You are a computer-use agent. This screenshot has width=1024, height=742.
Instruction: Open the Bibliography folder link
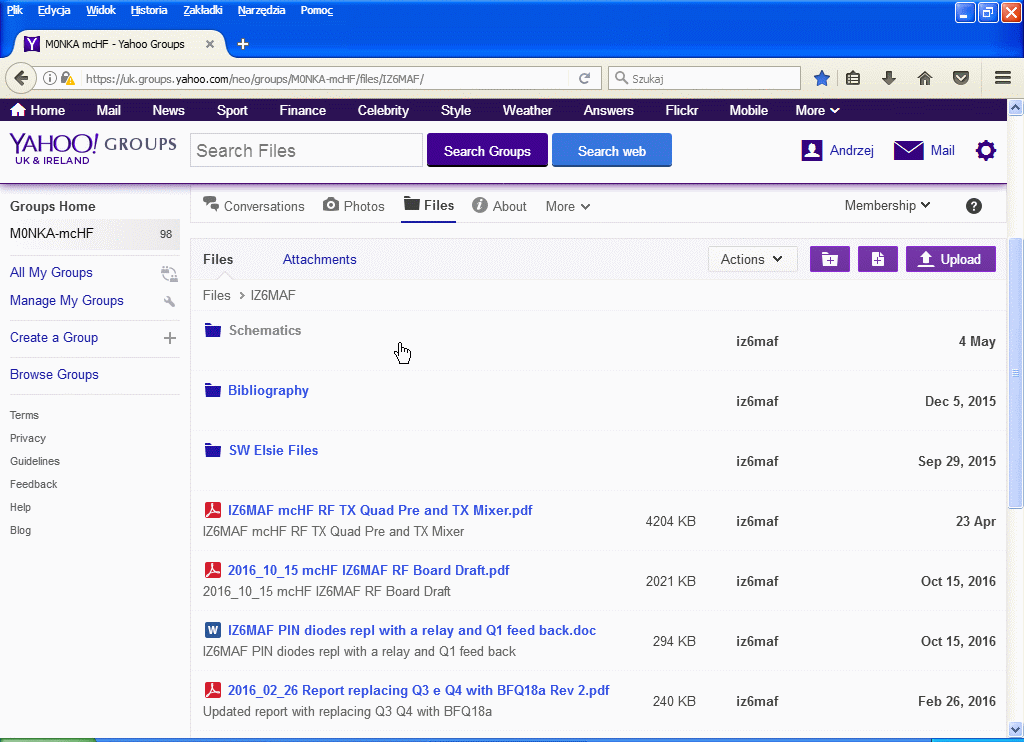click(x=268, y=391)
